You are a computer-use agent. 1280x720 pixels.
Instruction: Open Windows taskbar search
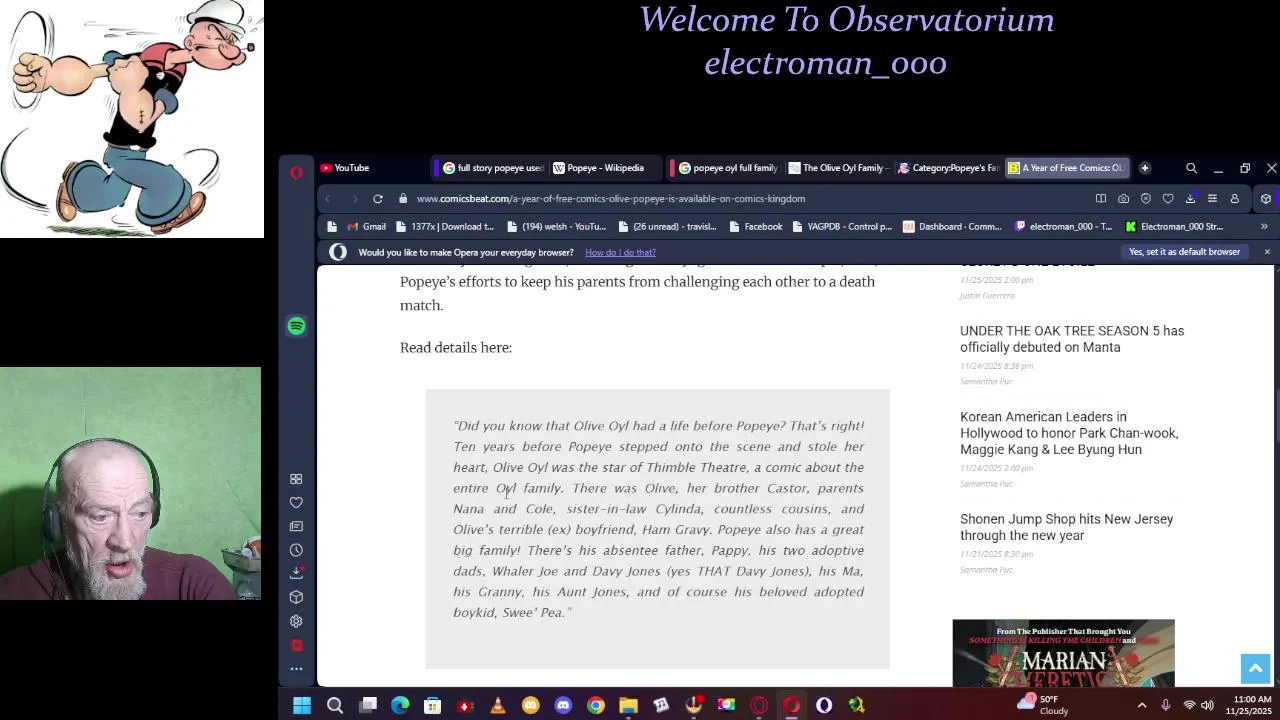tap(335, 706)
